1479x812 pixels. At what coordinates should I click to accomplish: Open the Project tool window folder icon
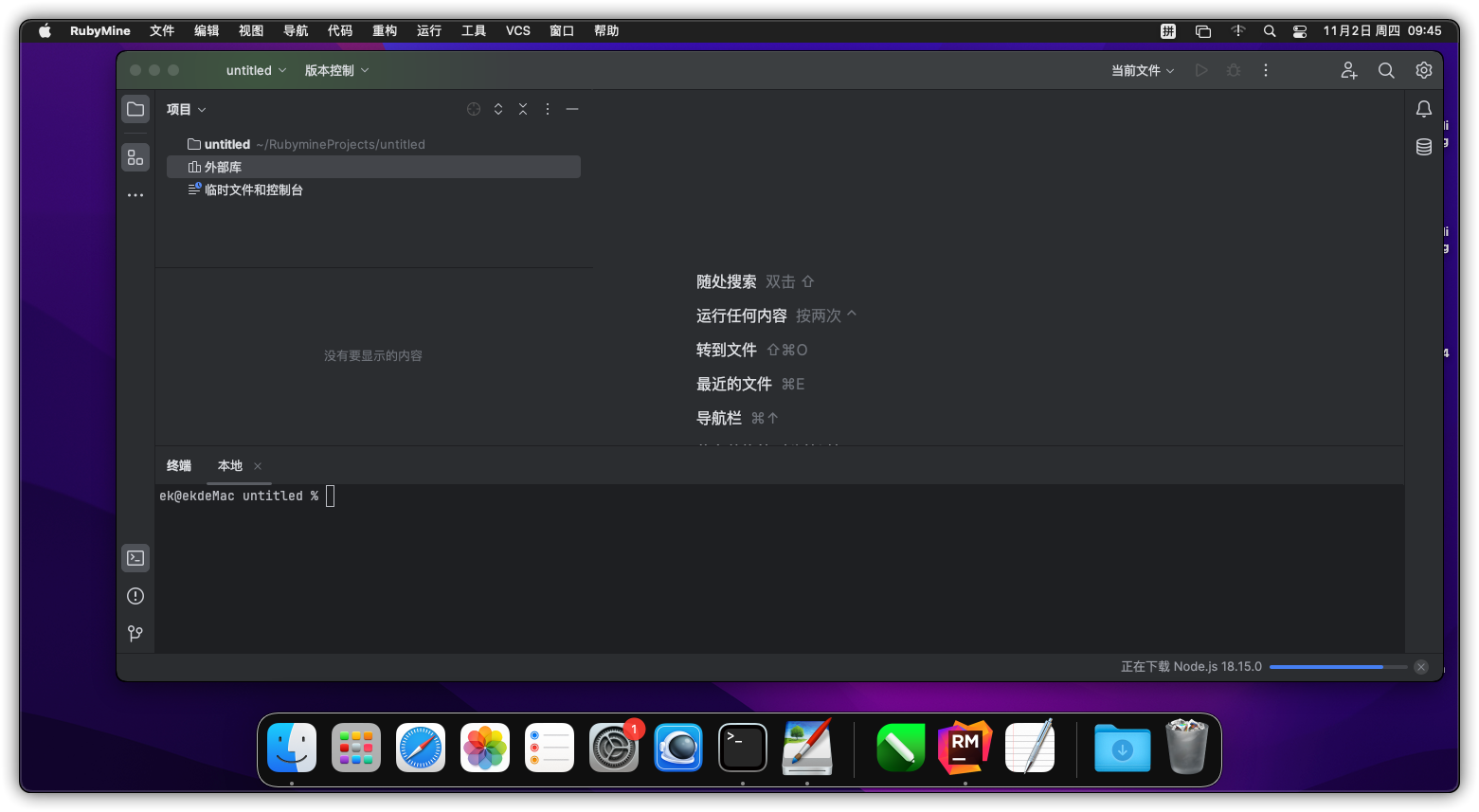pos(135,109)
